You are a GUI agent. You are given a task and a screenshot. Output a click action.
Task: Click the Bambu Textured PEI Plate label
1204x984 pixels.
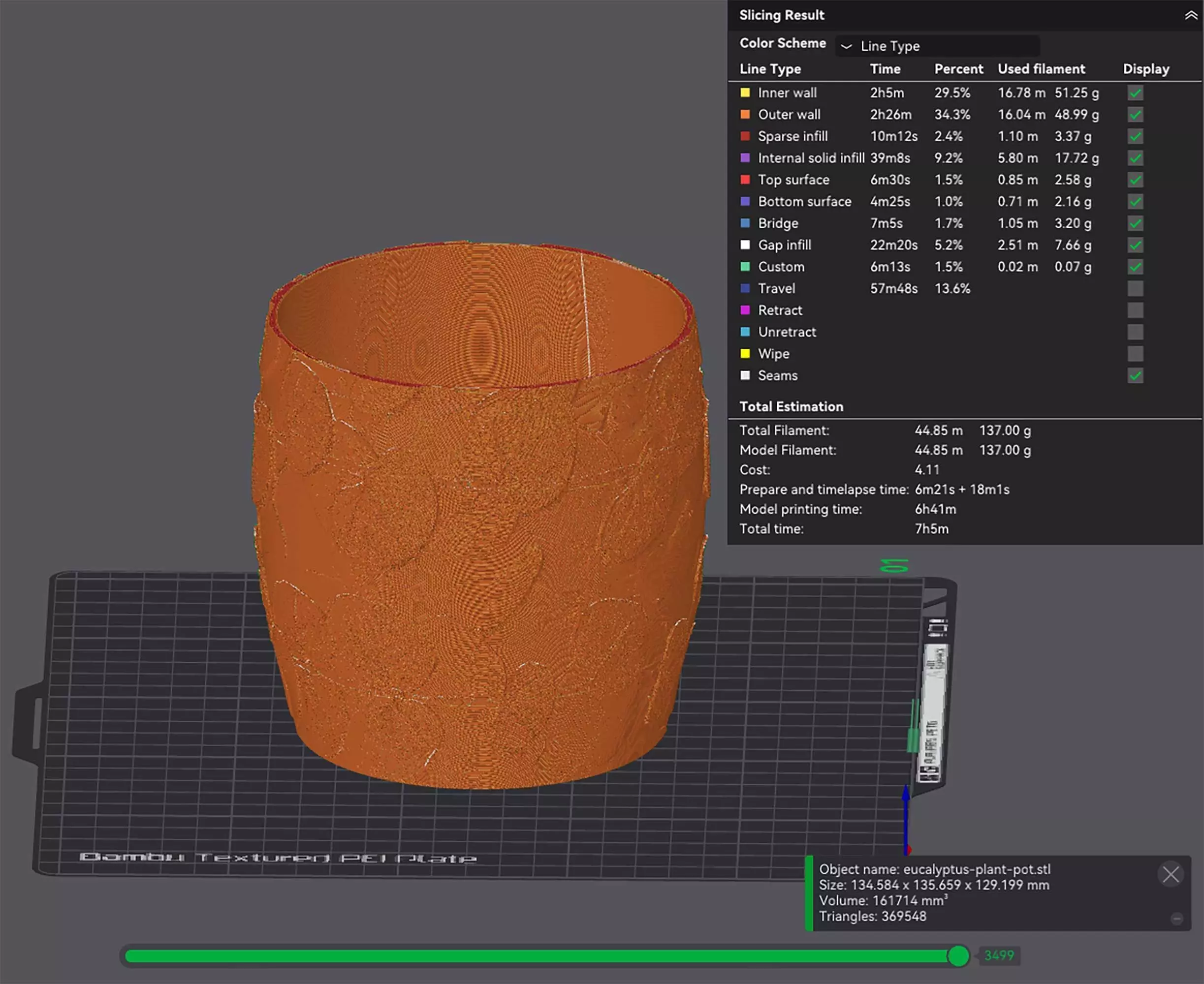point(278,858)
